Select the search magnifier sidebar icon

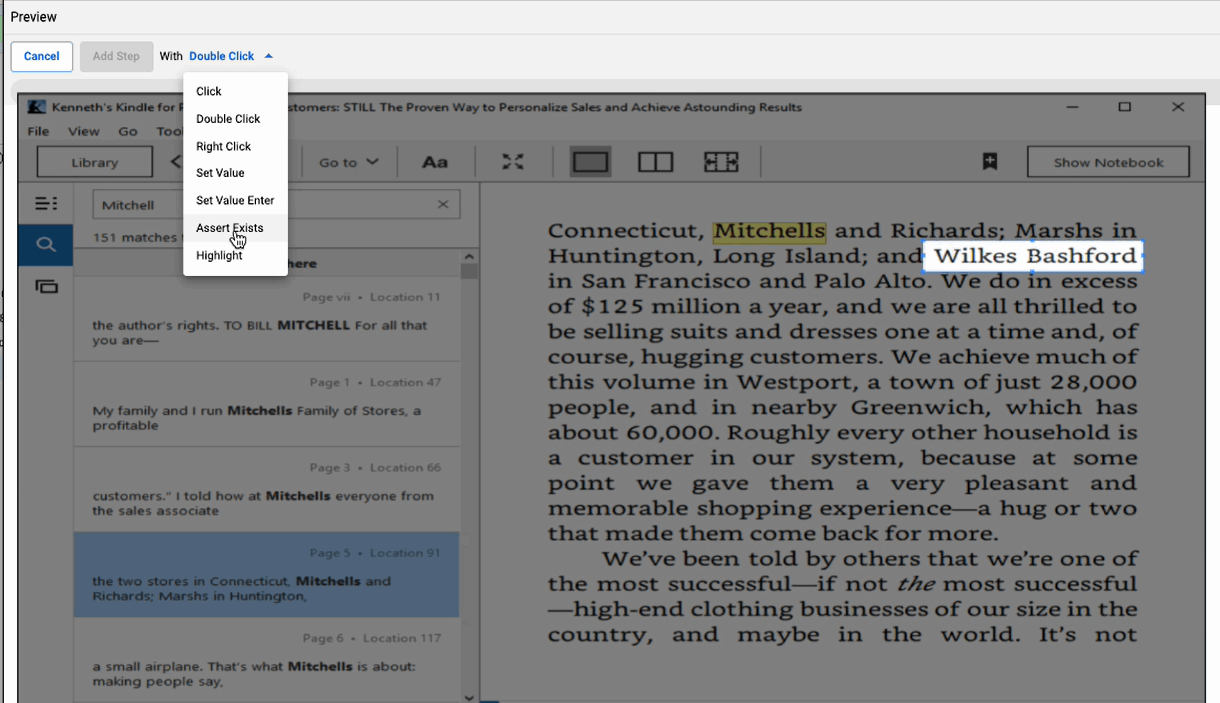pos(46,245)
